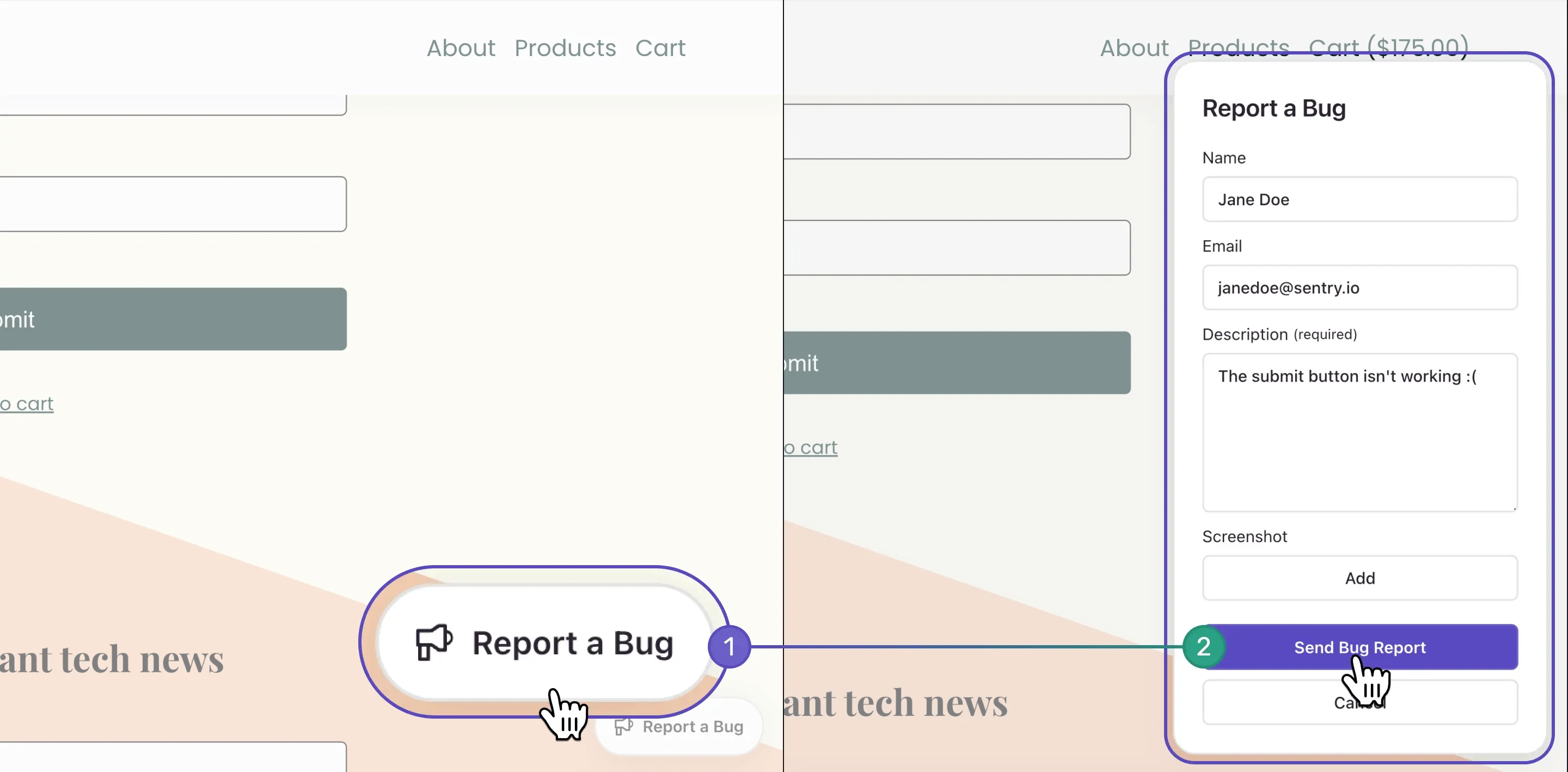The height and width of the screenshot is (772, 1568).
Task: Add a screenshot to the bug report
Action: pyautogui.click(x=1360, y=578)
